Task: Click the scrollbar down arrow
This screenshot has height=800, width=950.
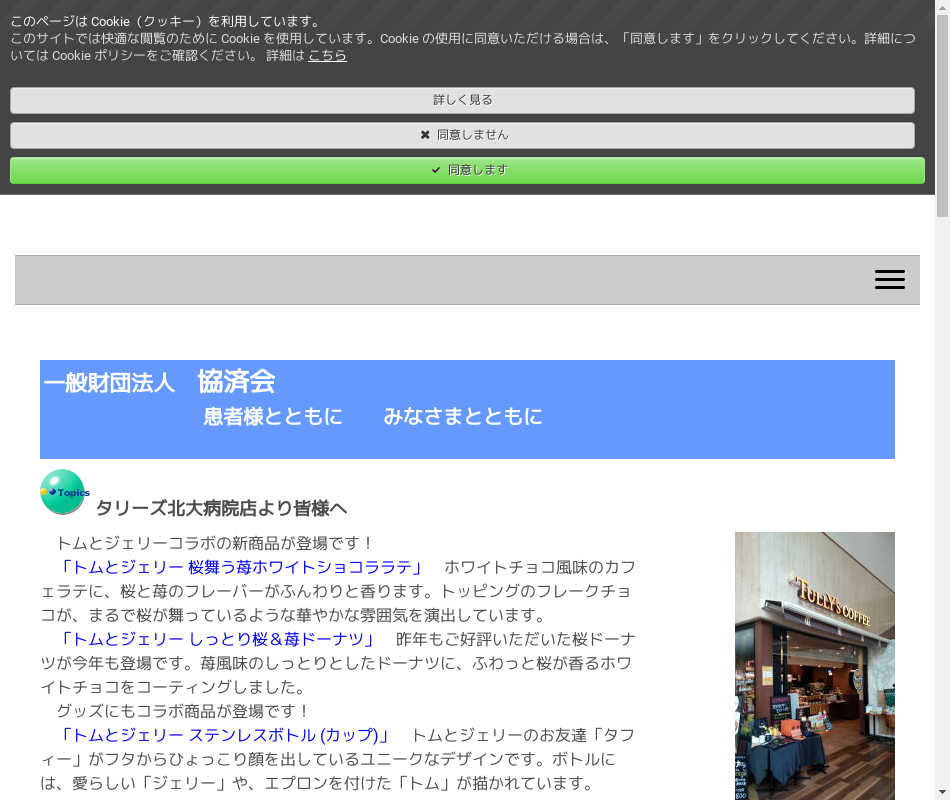Action: (x=942, y=792)
